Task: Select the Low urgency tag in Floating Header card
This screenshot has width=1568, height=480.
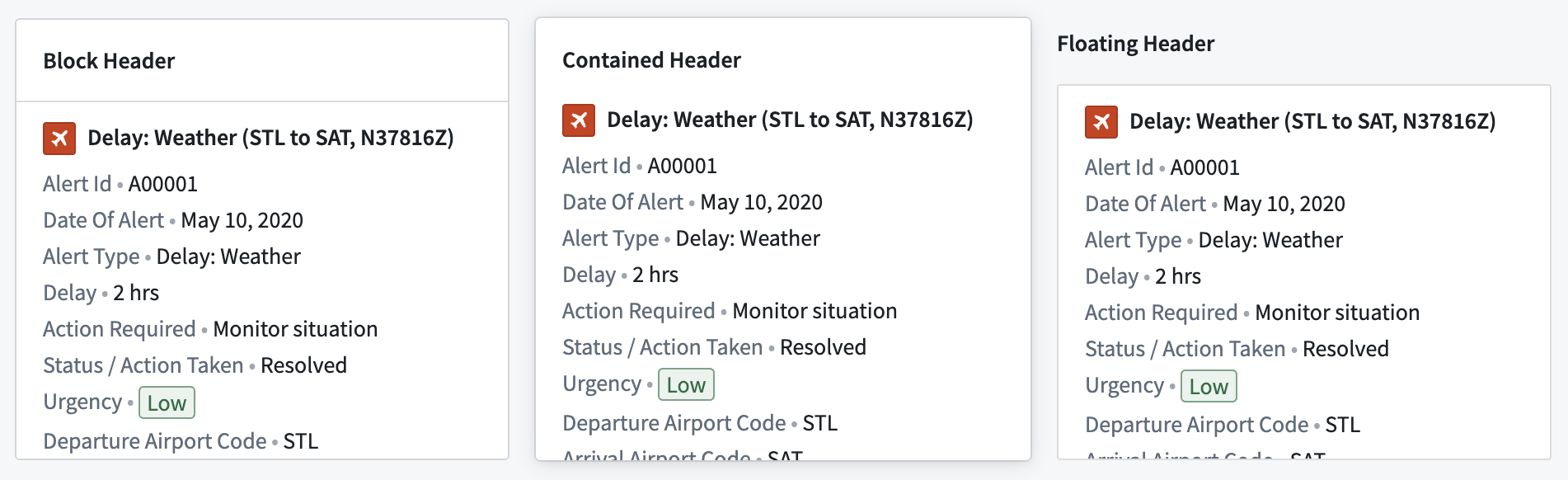Action: [x=1209, y=387]
